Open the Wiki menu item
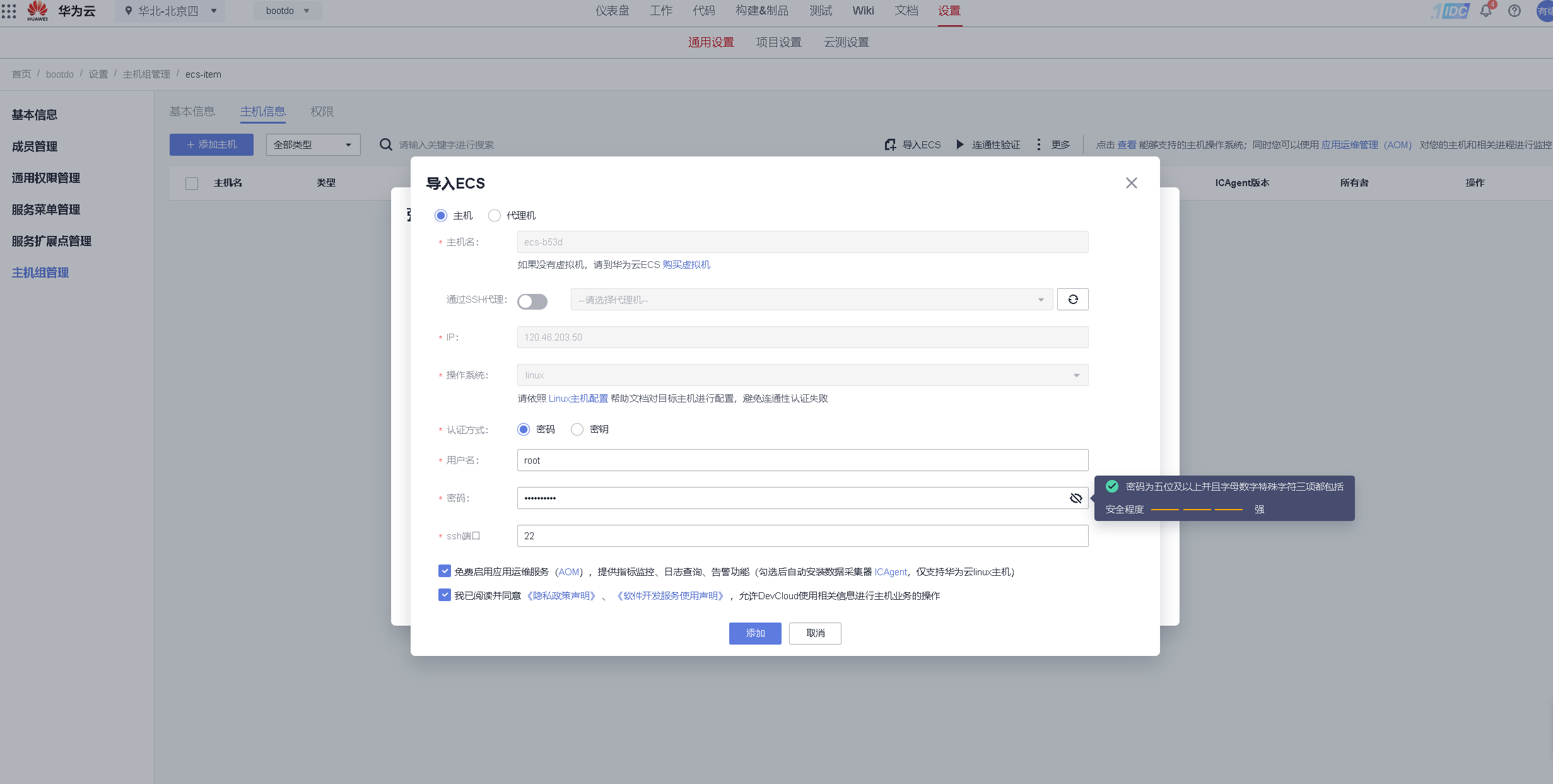The width and height of the screenshot is (1553, 784). point(862,11)
